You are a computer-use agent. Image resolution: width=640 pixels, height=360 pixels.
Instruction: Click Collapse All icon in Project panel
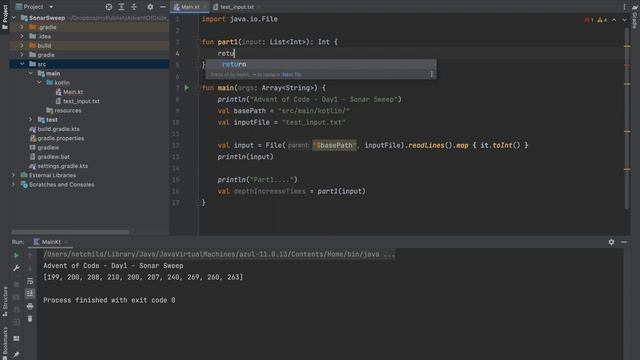coord(134,7)
